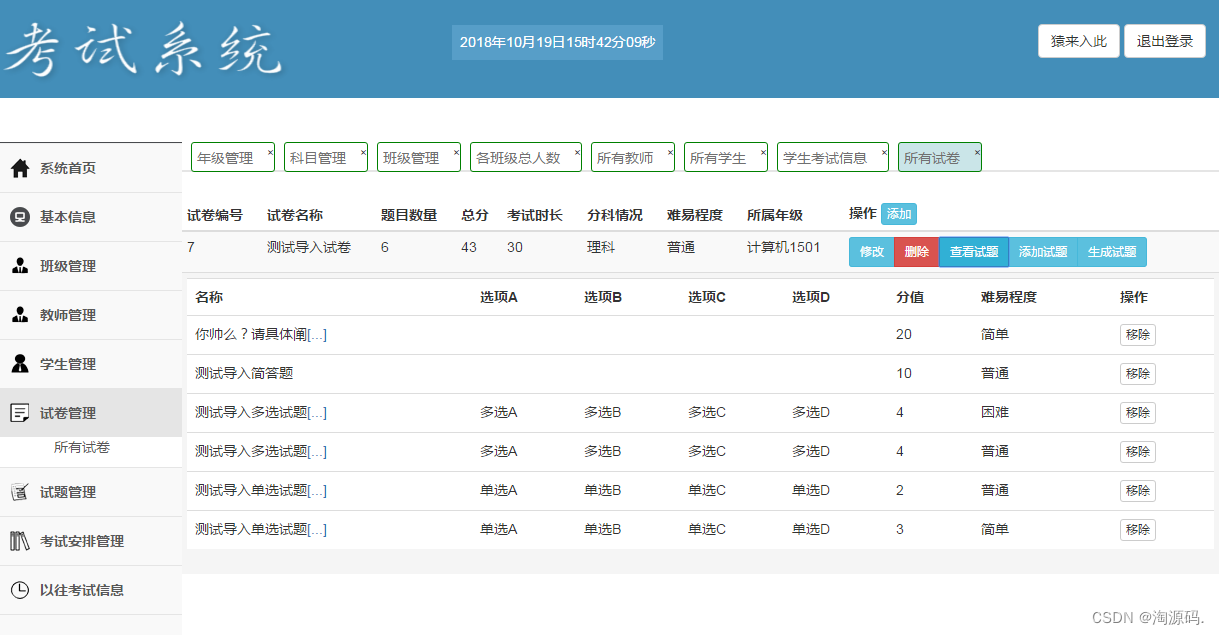
Task: Click the 分值 column header
Action: coord(910,297)
